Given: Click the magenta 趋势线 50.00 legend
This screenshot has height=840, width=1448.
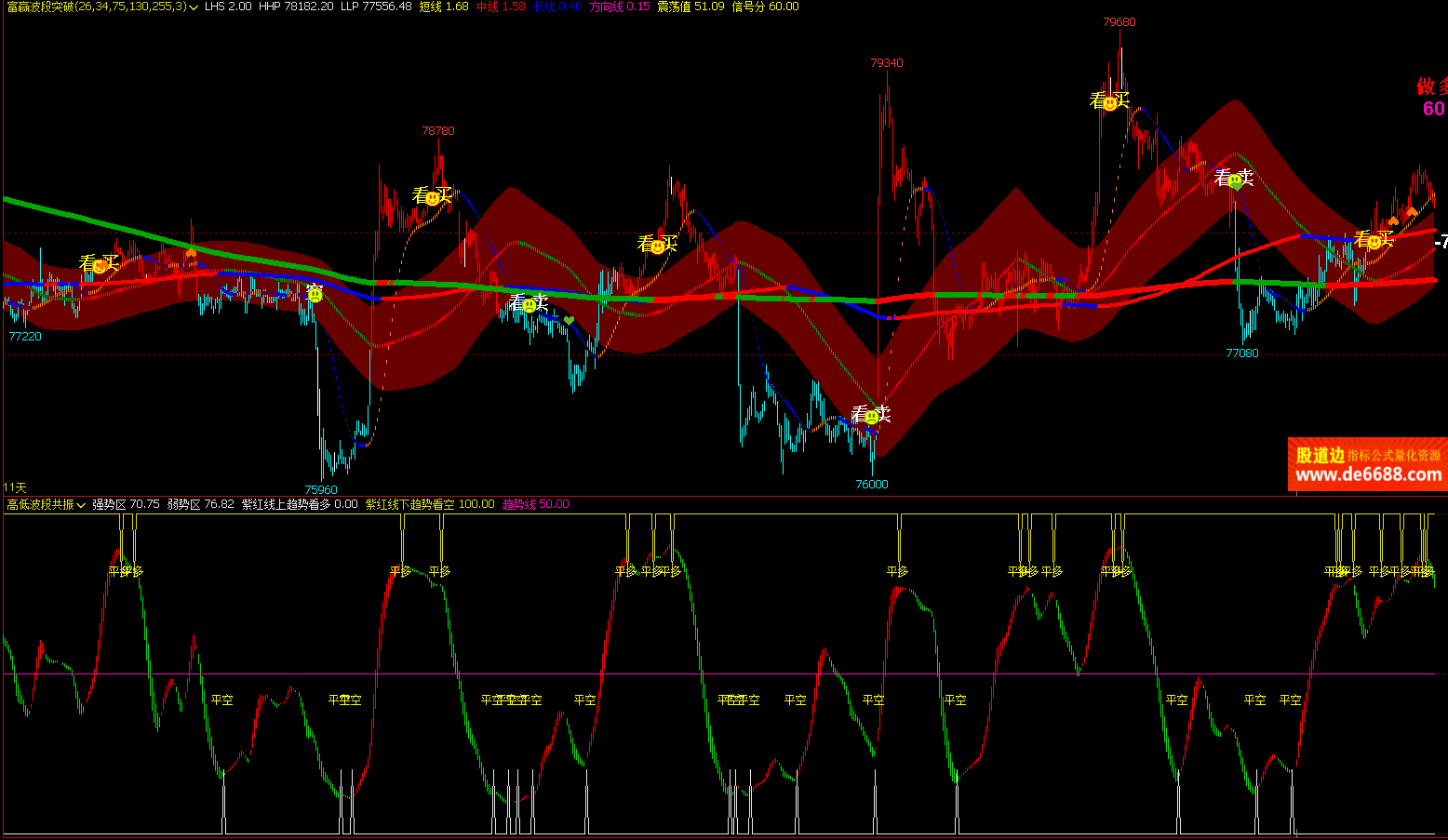Looking at the screenshot, I should tap(535, 504).
